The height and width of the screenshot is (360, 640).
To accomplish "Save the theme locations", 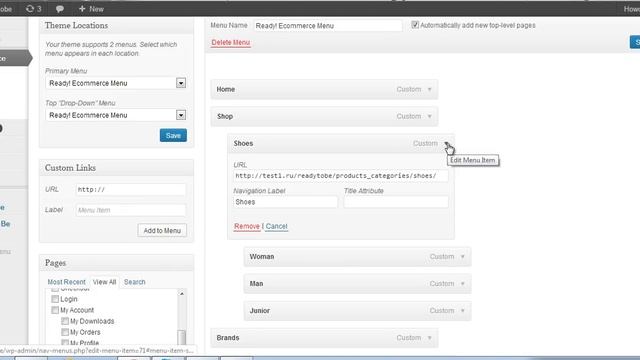I will pos(173,136).
